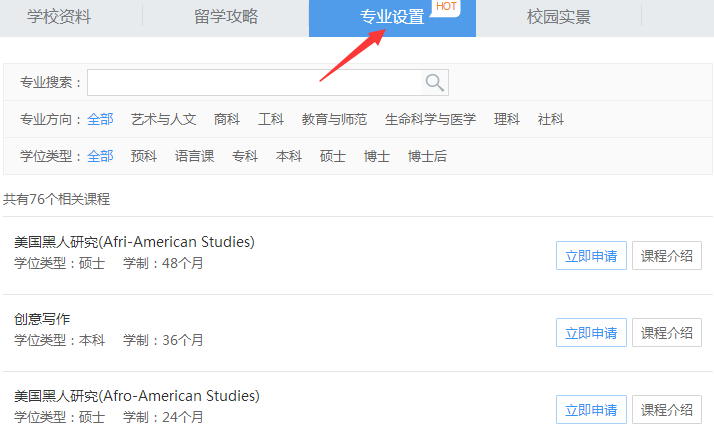Click 课程介绍 for Afro-American Studies
Screen dimensions: 714x435
(x=667, y=409)
